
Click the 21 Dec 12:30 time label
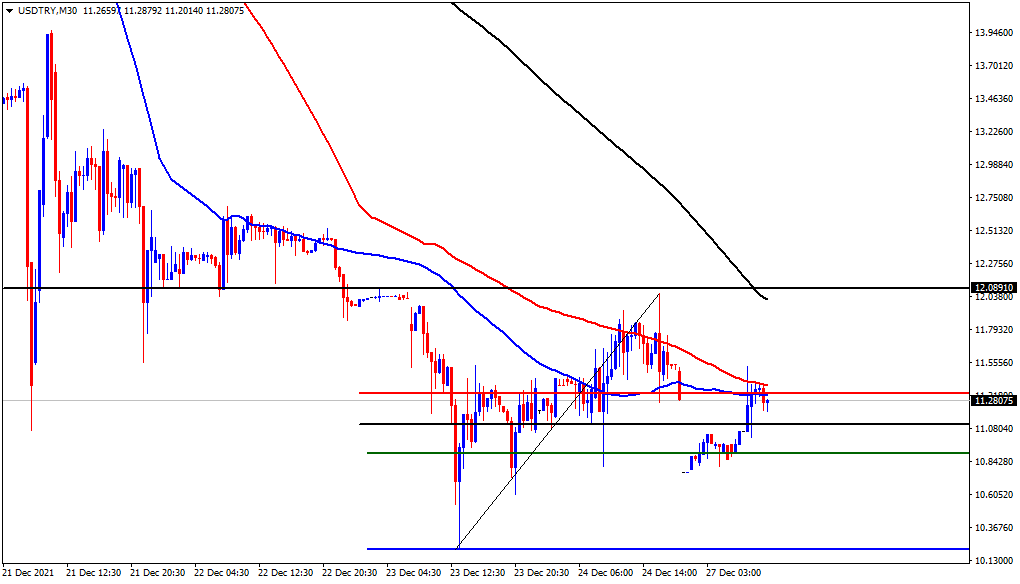point(94,573)
